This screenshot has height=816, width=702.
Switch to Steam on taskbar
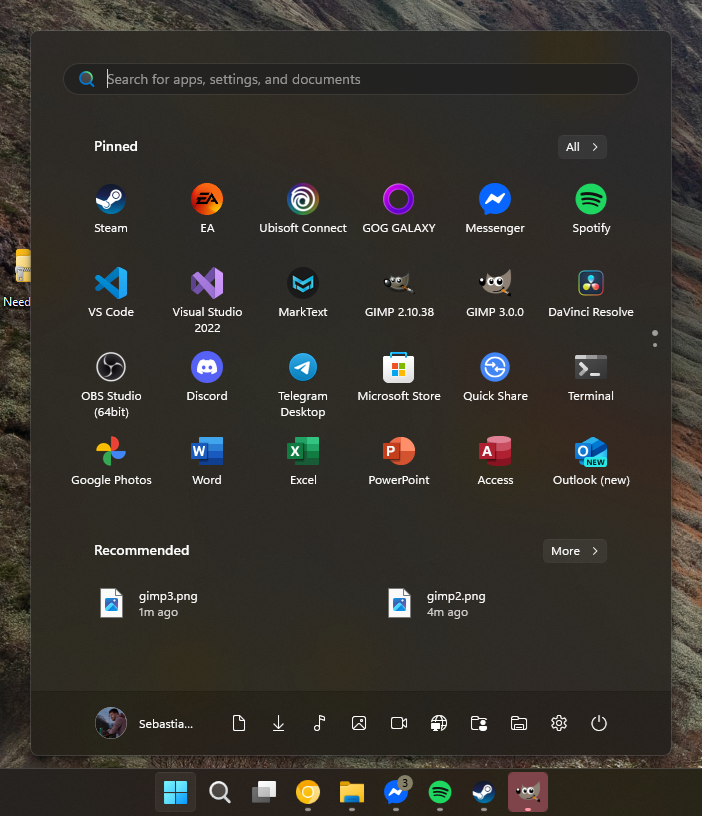pyautogui.click(x=484, y=792)
